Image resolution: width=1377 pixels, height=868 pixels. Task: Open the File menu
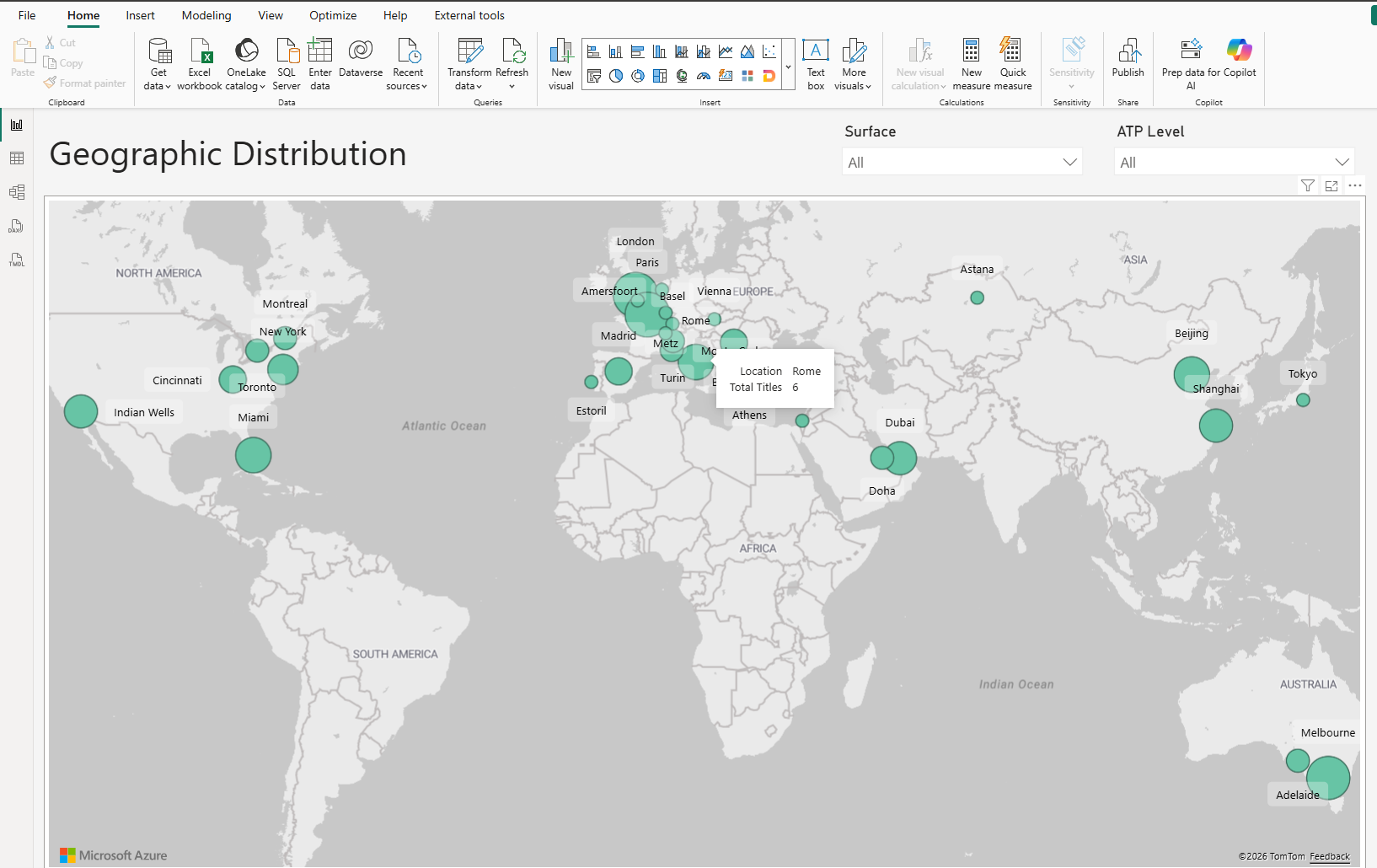(27, 15)
